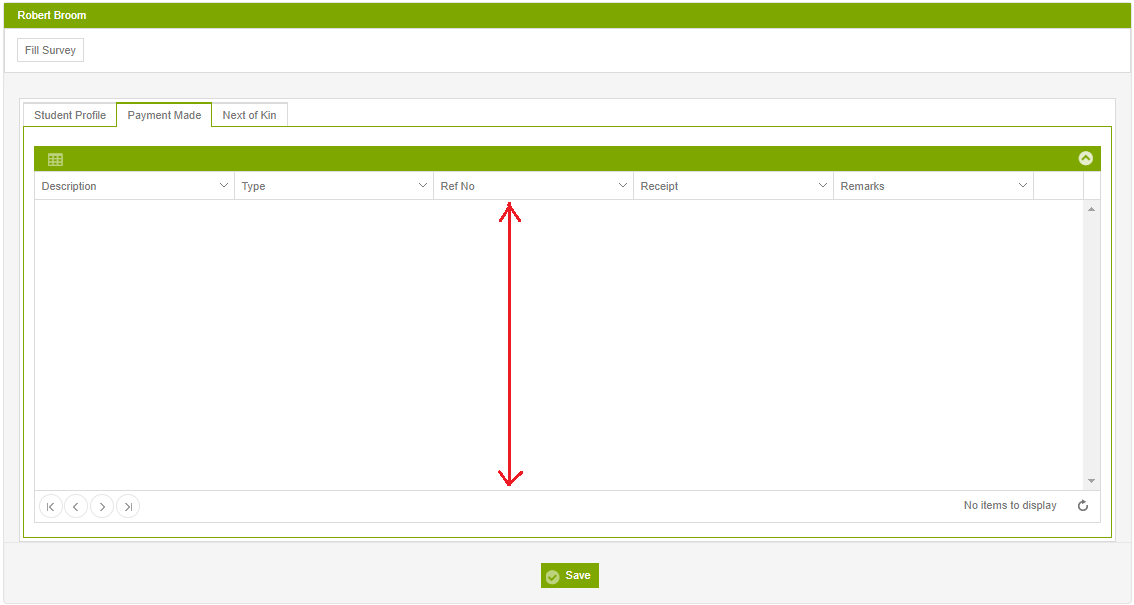Jump to last page of grid
Image resolution: width=1134 pixels, height=605 pixels.
(x=128, y=507)
